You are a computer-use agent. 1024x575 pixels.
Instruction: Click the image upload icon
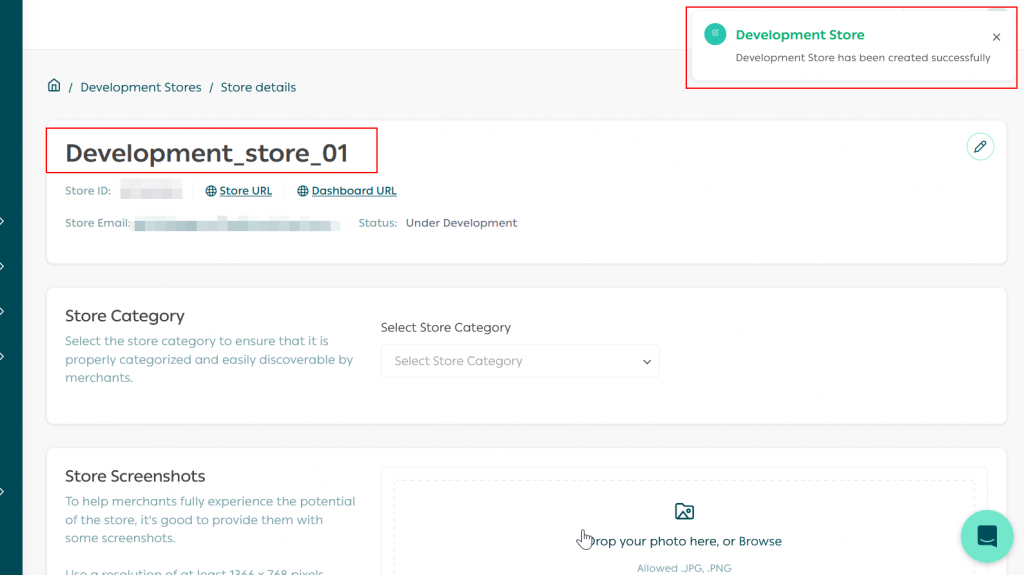(x=684, y=511)
